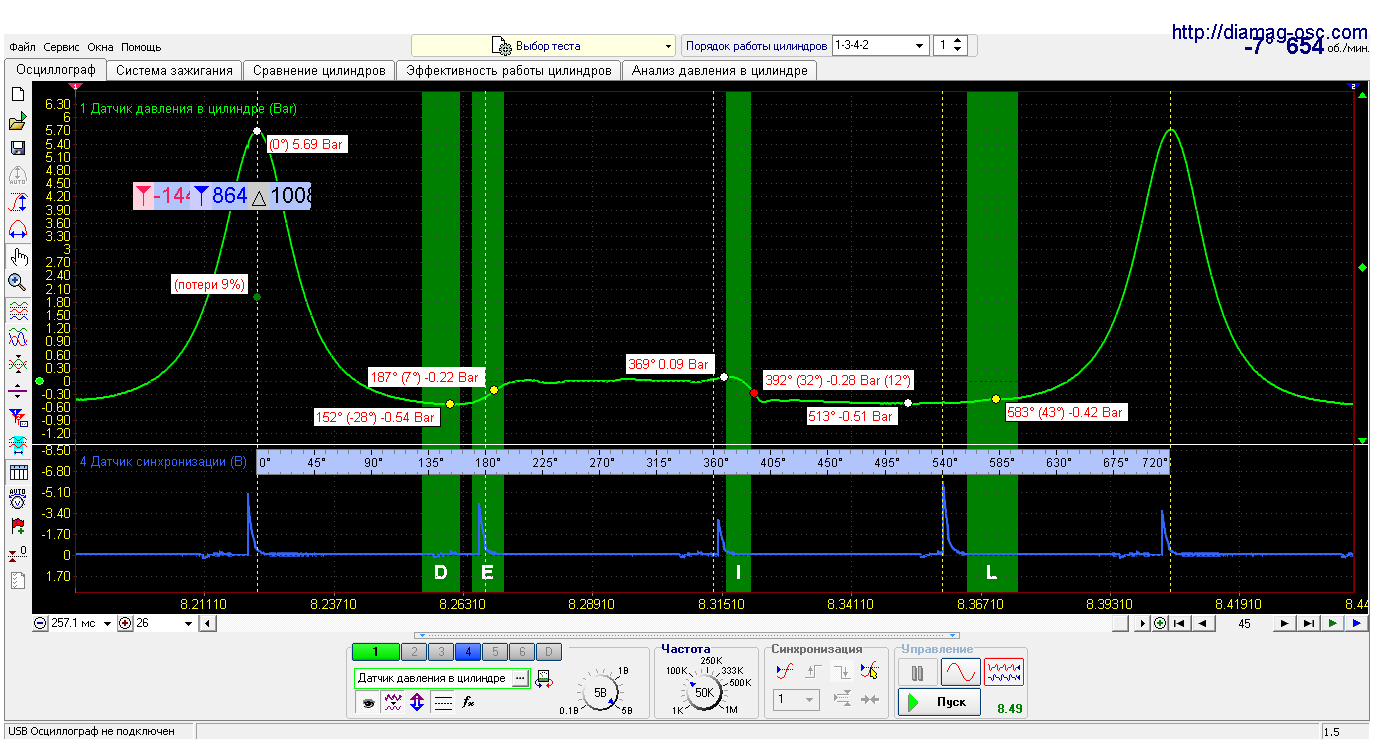Click the 50K frequency knob
The height and width of the screenshot is (744, 1382).
[x=704, y=692]
